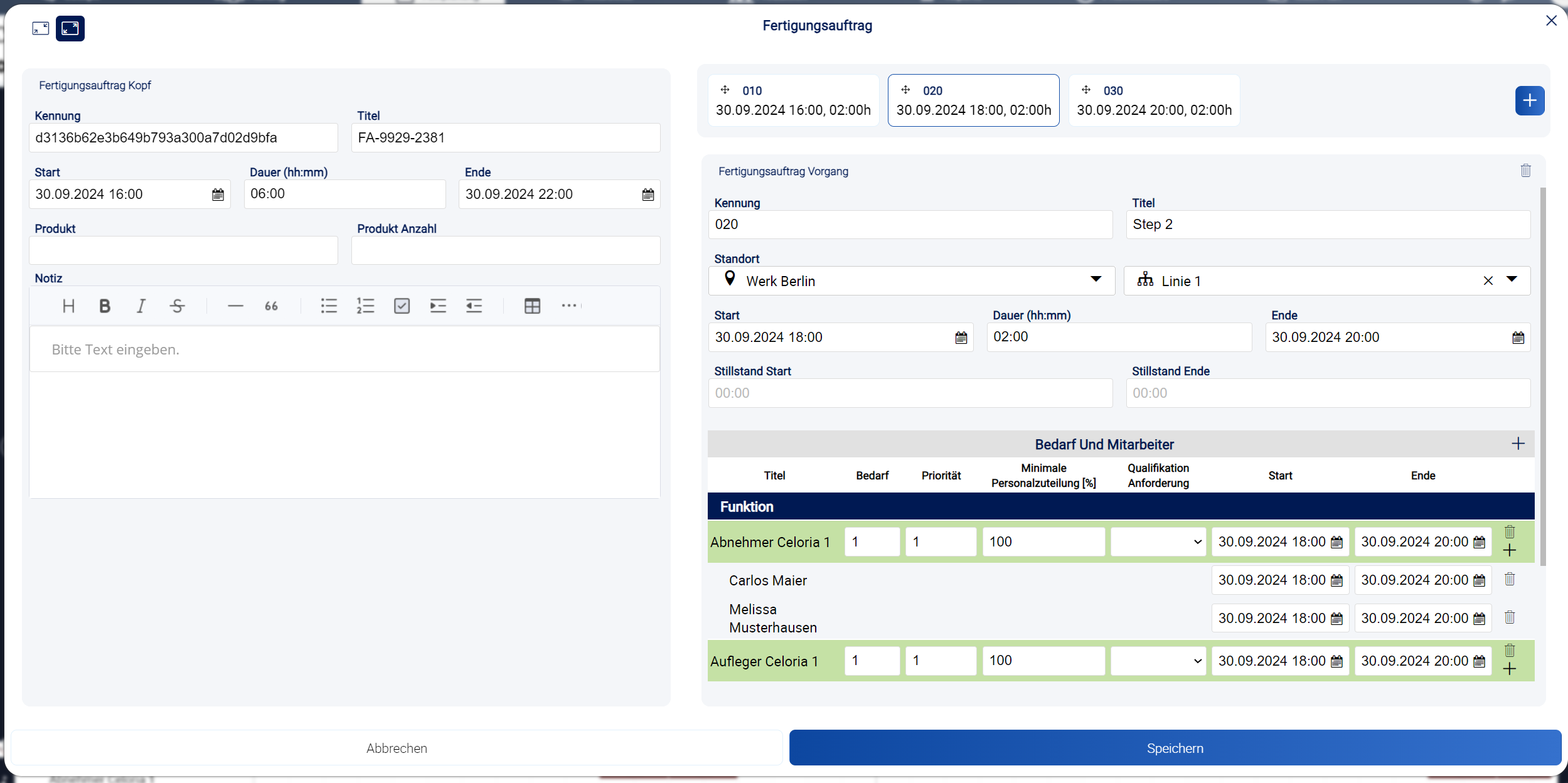The width and height of the screenshot is (1568, 783).
Task: Click the Bold formatting icon
Action: point(105,306)
